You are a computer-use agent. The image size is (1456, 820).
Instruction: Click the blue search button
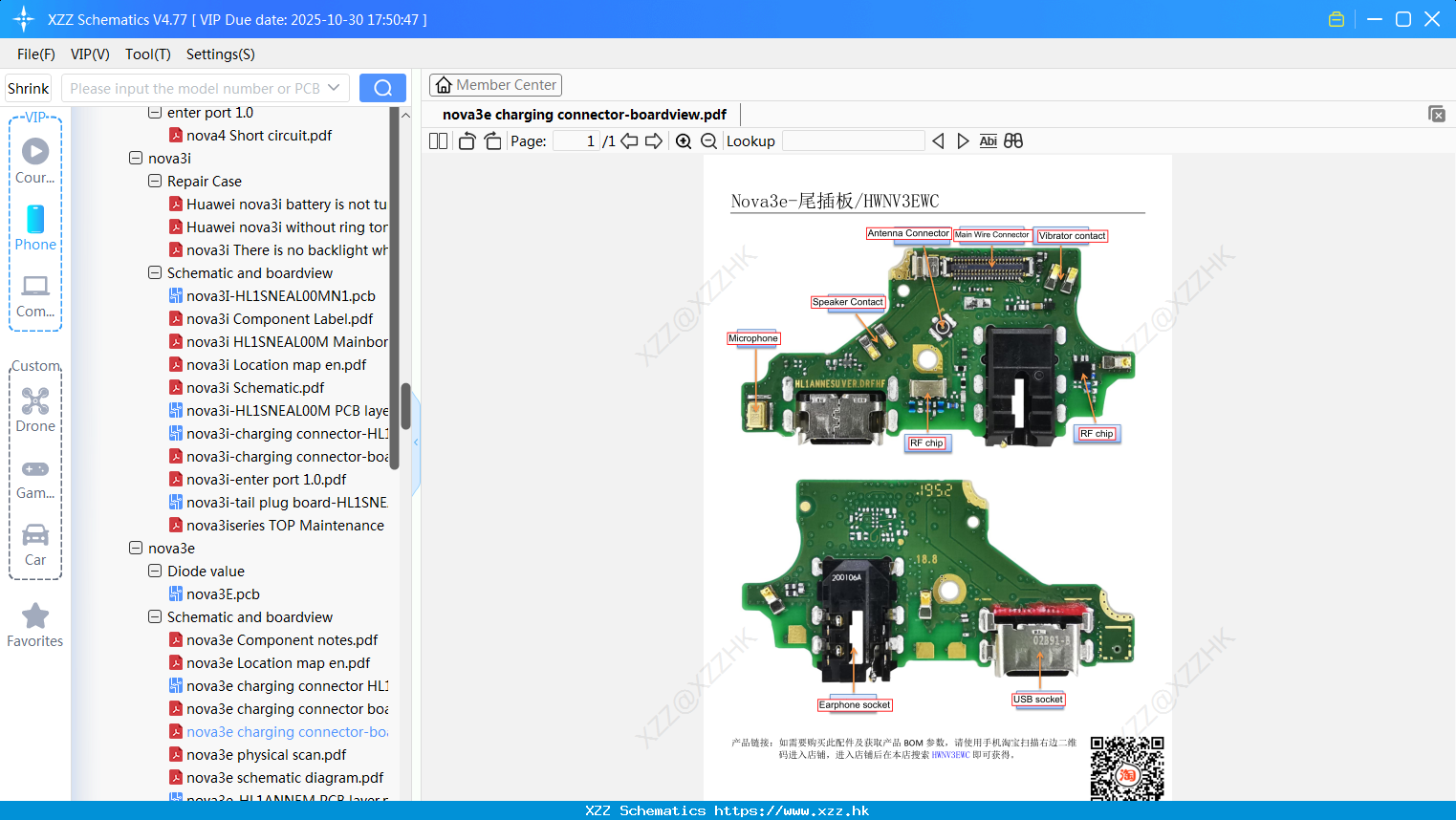[x=382, y=88]
